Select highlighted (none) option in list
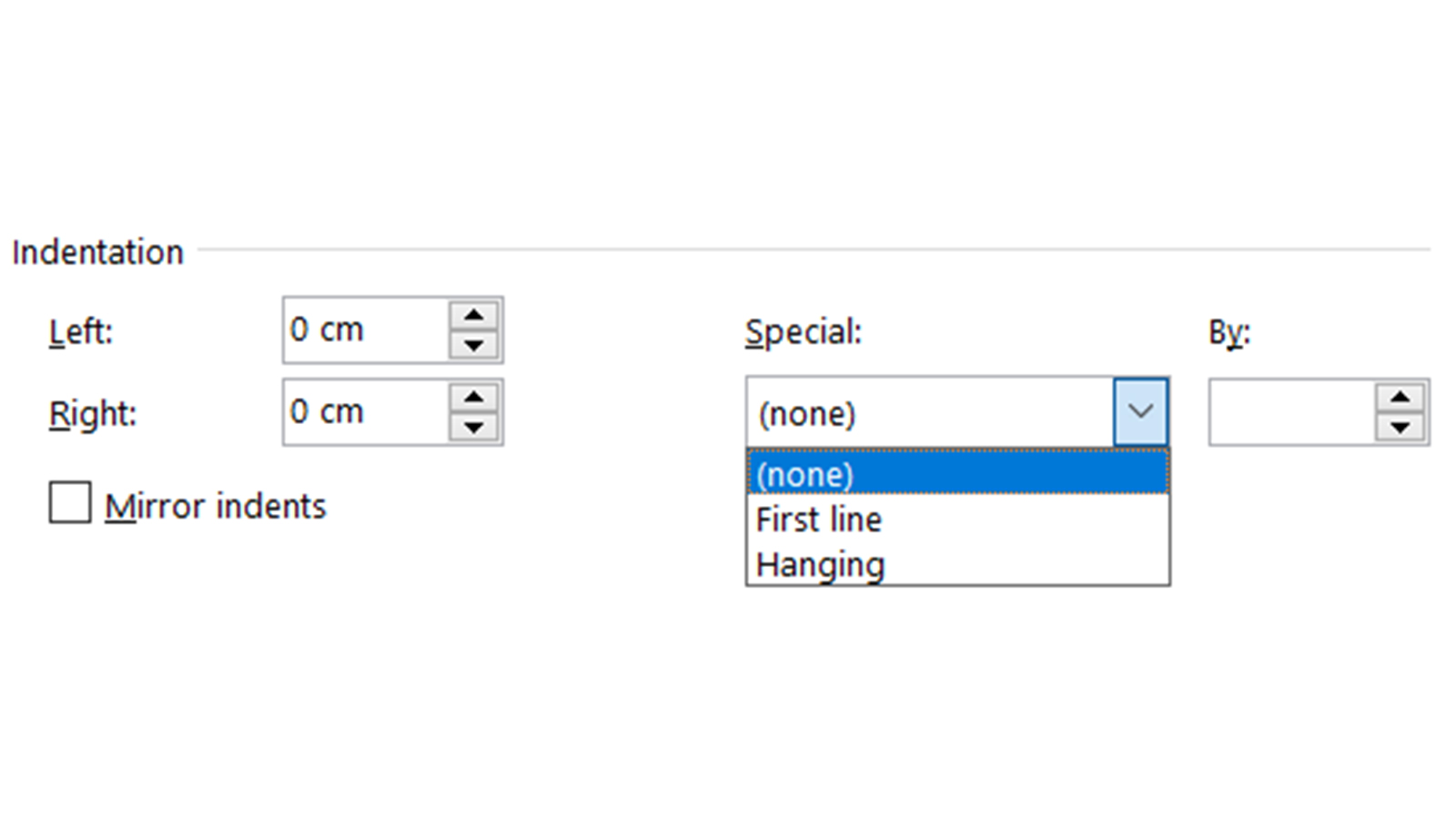Screen dimensions: 1456x819 (957, 474)
